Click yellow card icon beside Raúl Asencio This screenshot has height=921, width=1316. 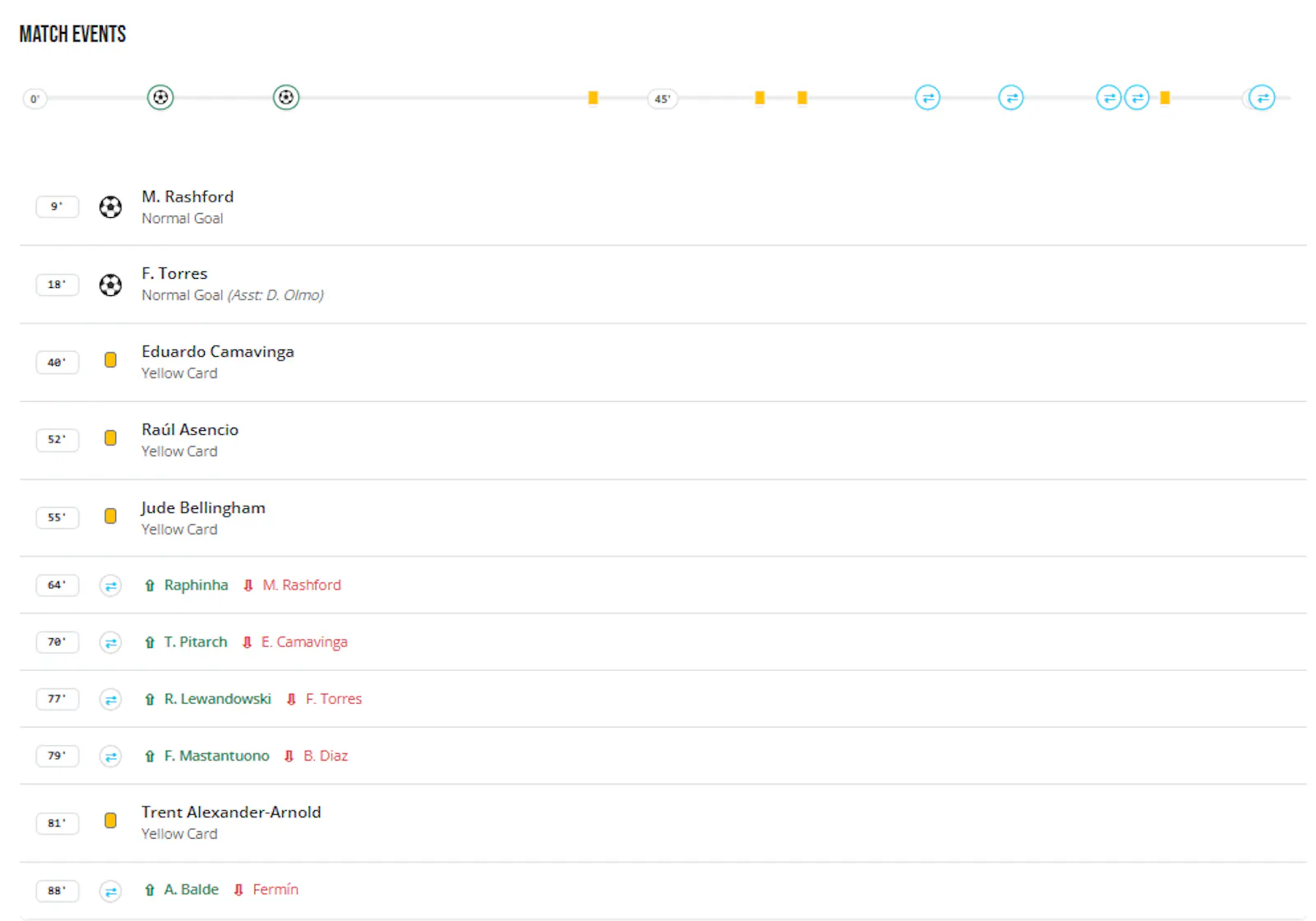pos(110,438)
